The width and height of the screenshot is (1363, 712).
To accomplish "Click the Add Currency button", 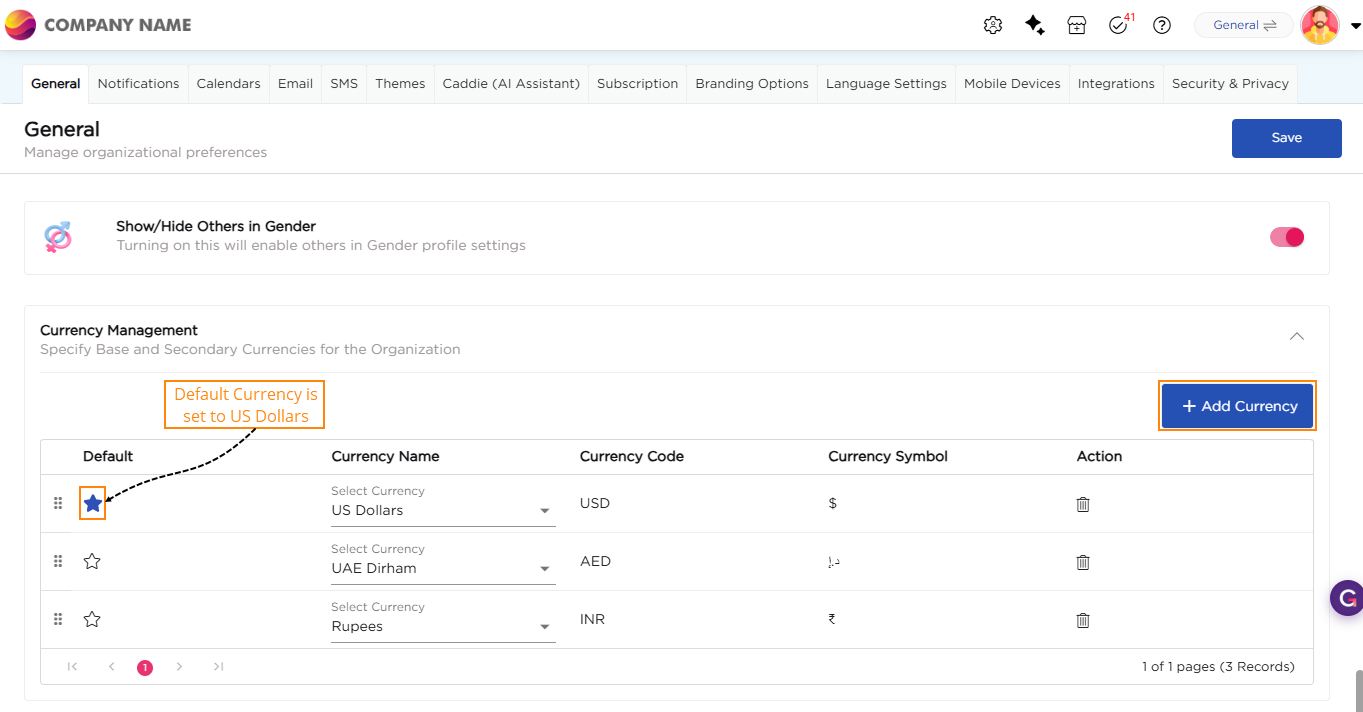I will point(1237,406).
